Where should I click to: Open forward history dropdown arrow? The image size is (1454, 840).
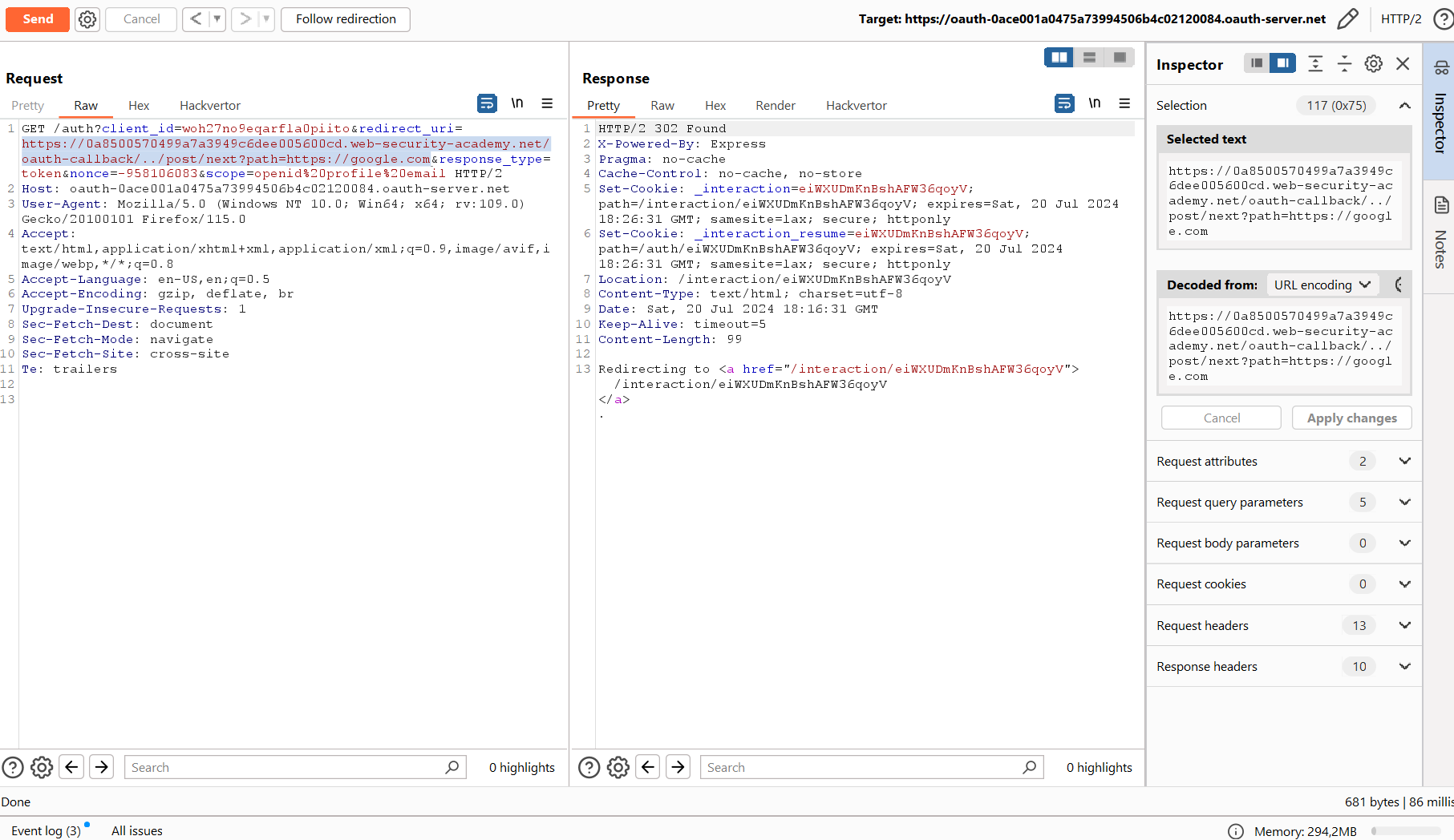point(267,19)
